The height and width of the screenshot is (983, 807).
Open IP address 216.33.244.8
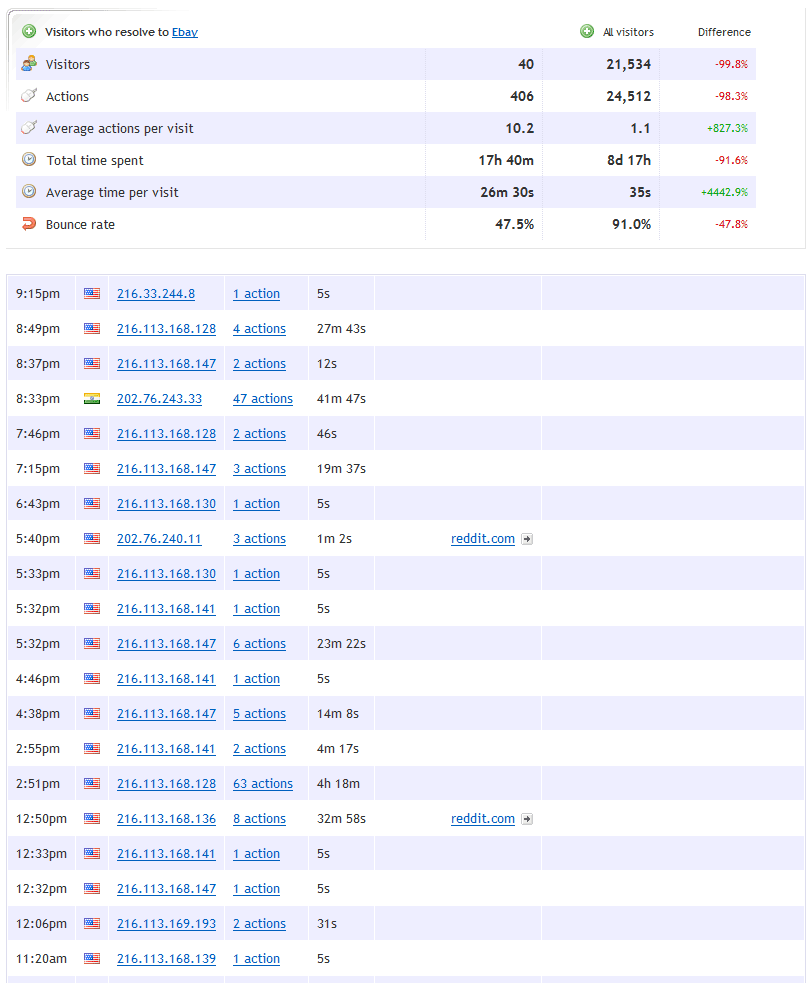tap(156, 294)
